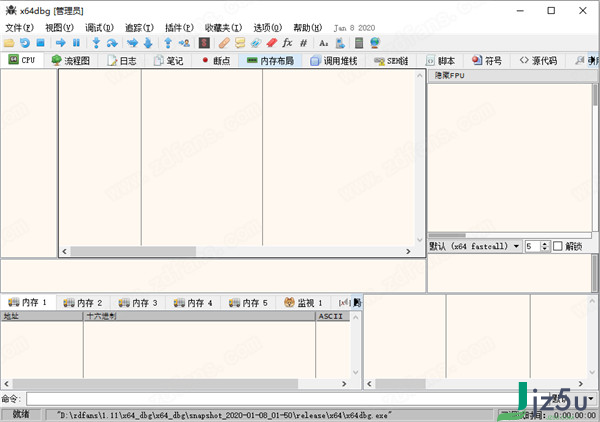This screenshot has height=422, width=600.
Task: Open the Calculator icon
Action: tap(359, 43)
